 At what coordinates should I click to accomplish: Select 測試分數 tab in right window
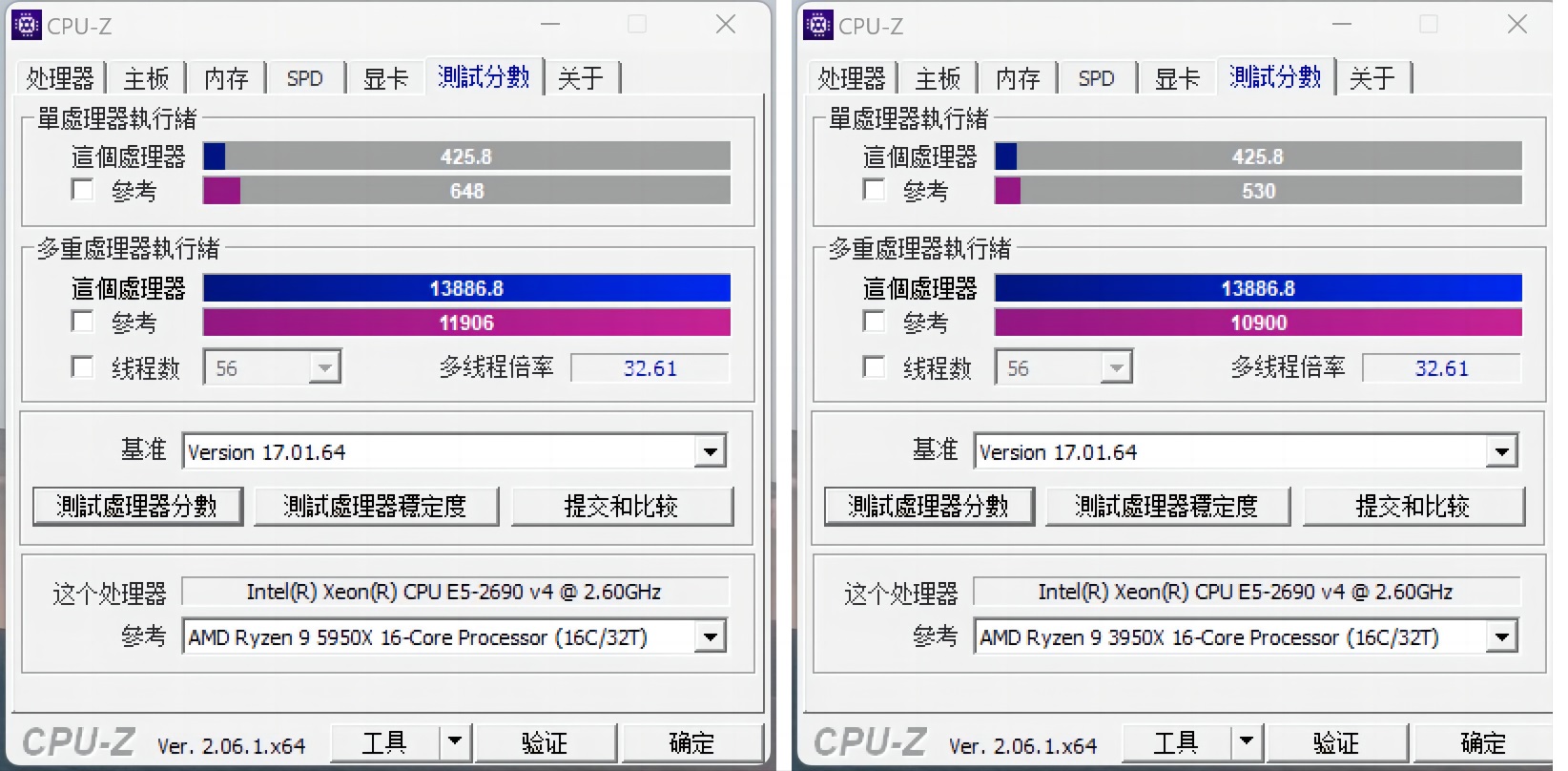1275,76
